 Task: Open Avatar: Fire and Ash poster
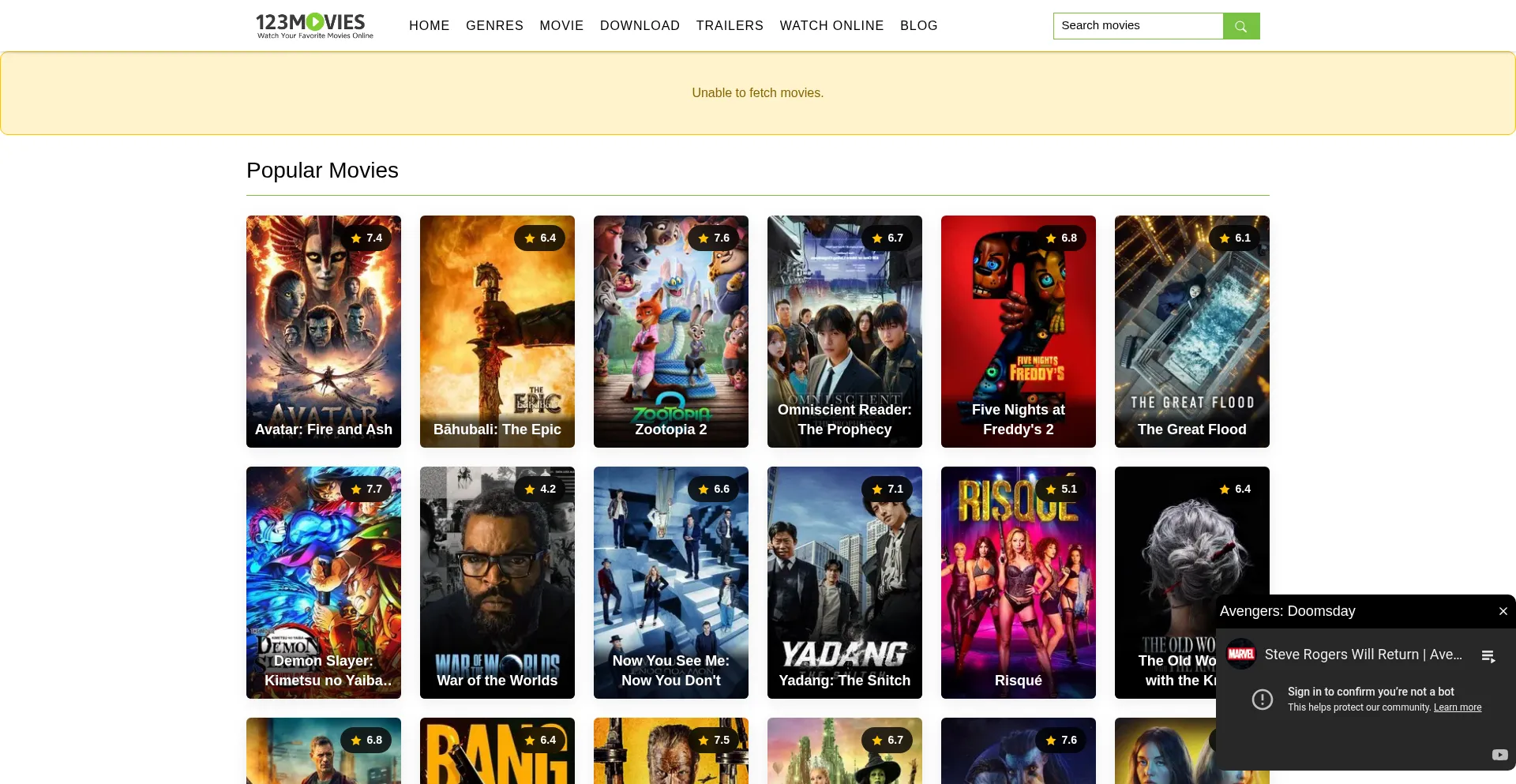tap(324, 332)
